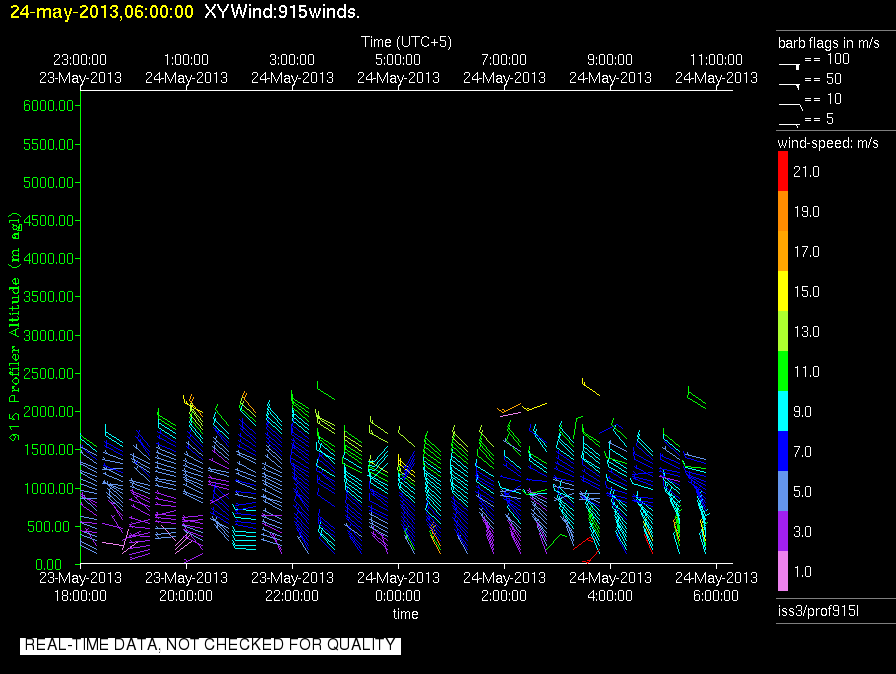Click the '== 5' barb legend value

pos(819,119)
